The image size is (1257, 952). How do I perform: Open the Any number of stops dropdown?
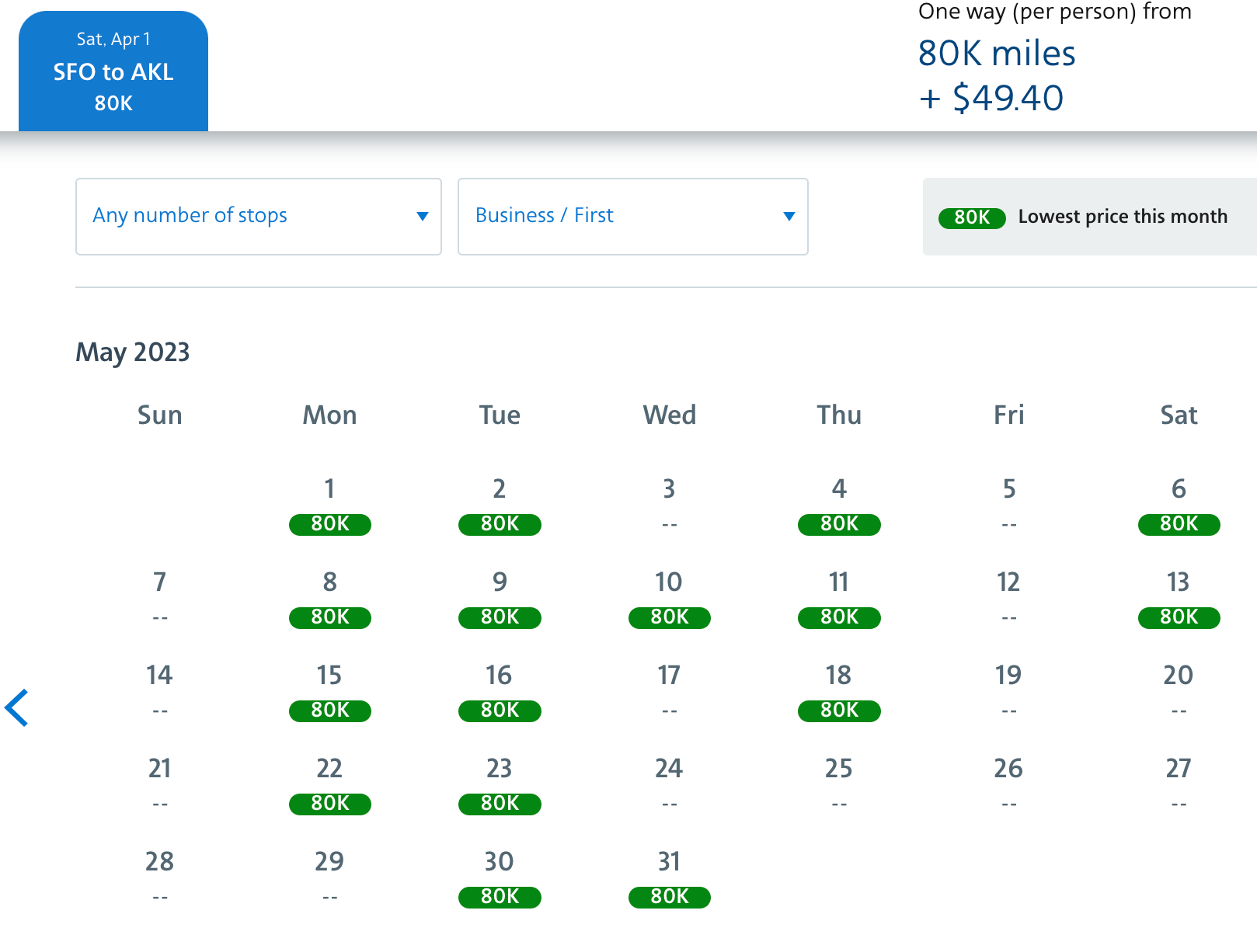[x=258, y=216]
